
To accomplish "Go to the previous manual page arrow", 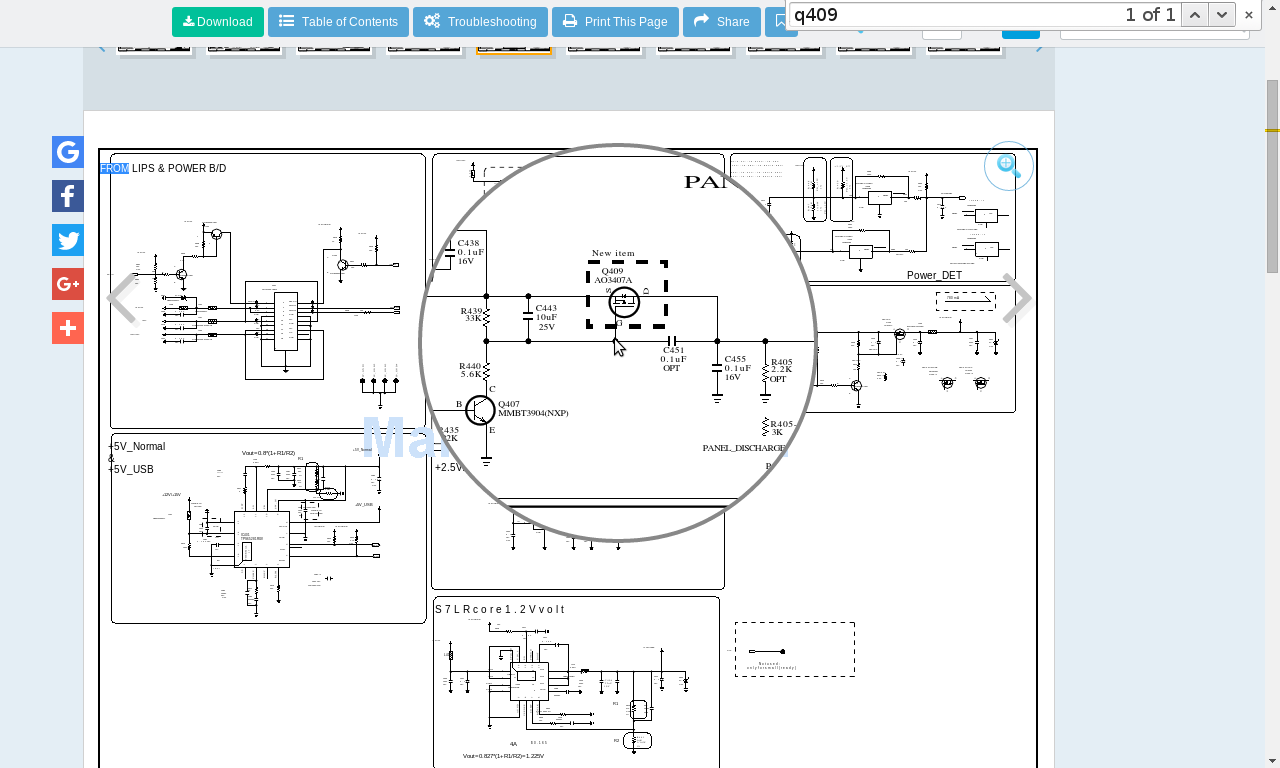I will (122, 299).
